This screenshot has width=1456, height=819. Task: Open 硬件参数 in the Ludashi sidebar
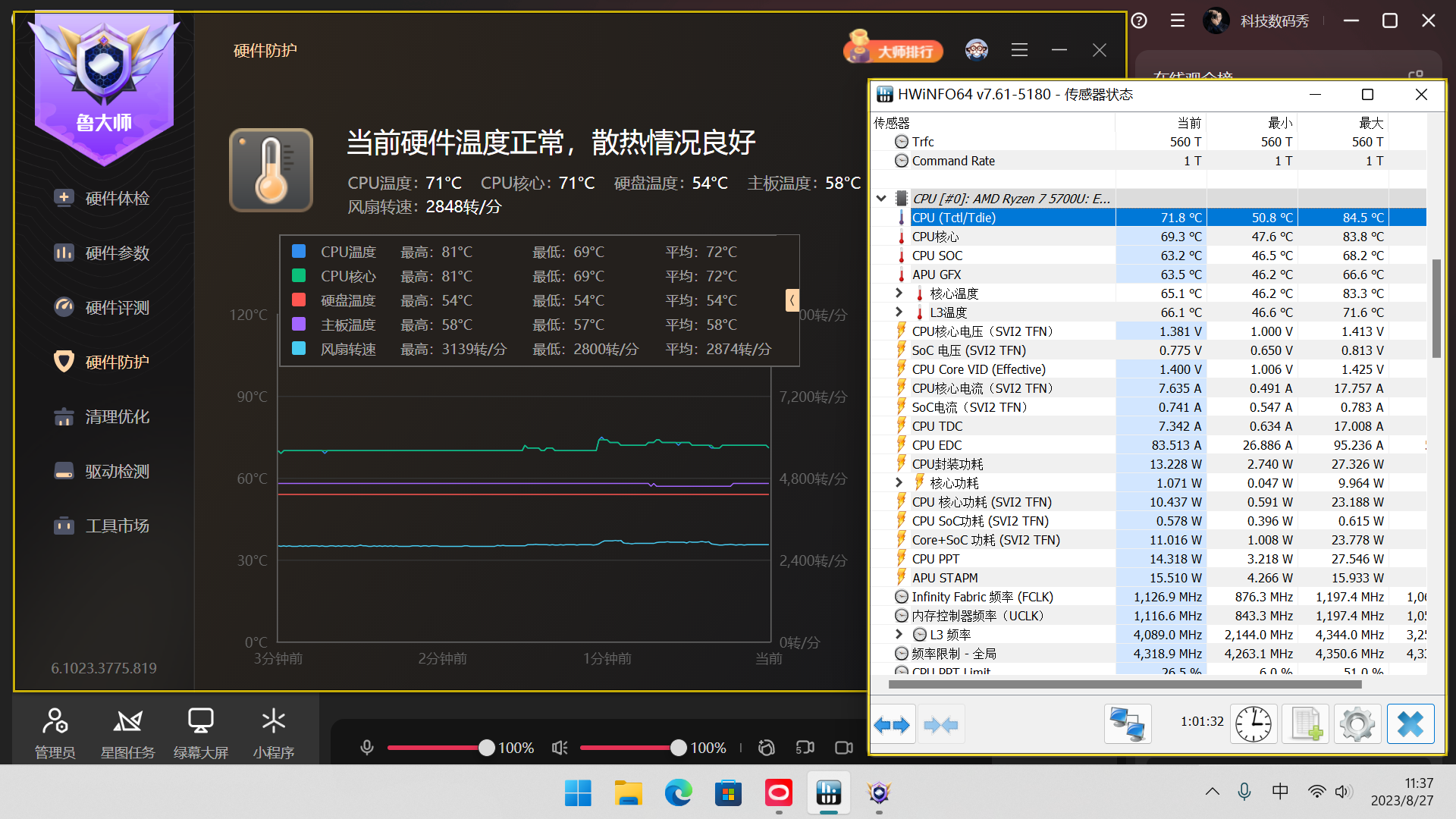[x=102, y=253]
